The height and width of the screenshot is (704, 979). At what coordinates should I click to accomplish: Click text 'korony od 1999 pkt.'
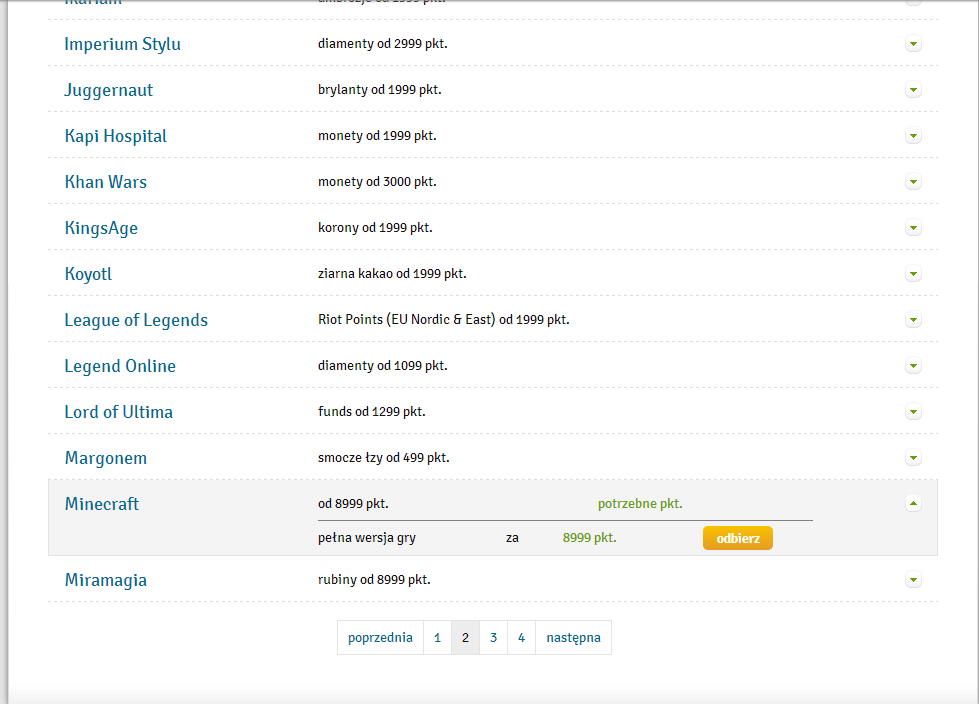click(x=375, y=228)
